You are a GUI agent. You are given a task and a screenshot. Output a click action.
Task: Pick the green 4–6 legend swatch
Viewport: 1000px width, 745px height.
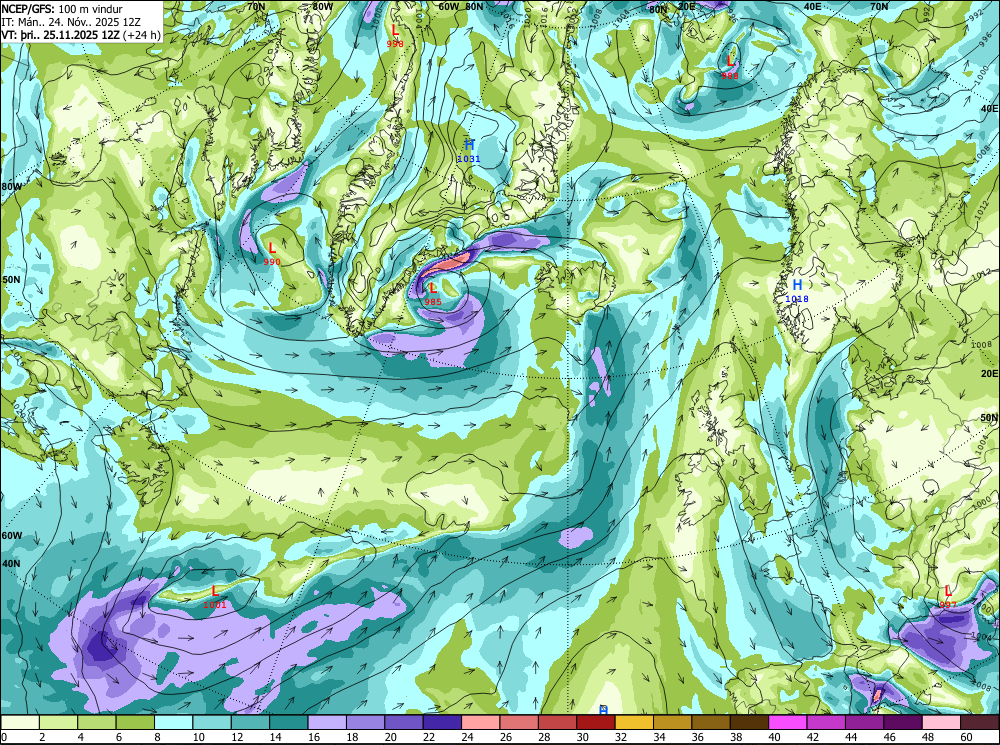97,722
